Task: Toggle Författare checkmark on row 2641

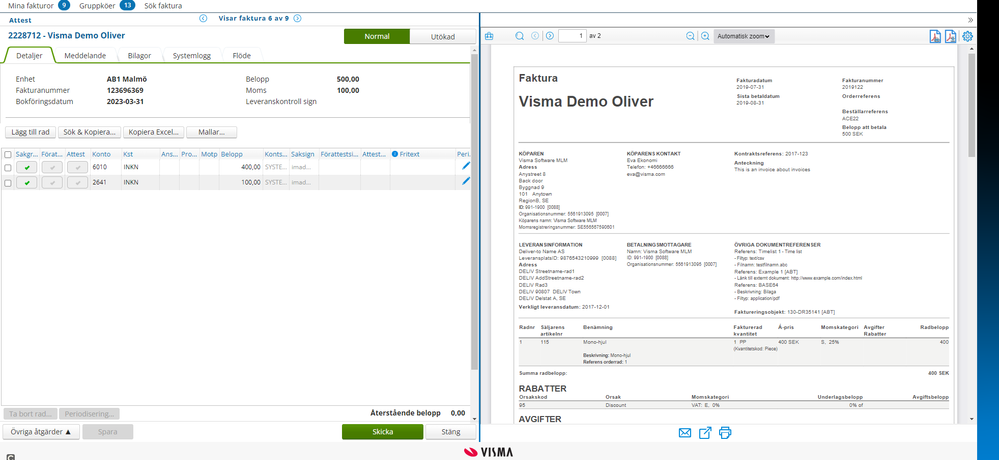Action: [x=52, y=182]
